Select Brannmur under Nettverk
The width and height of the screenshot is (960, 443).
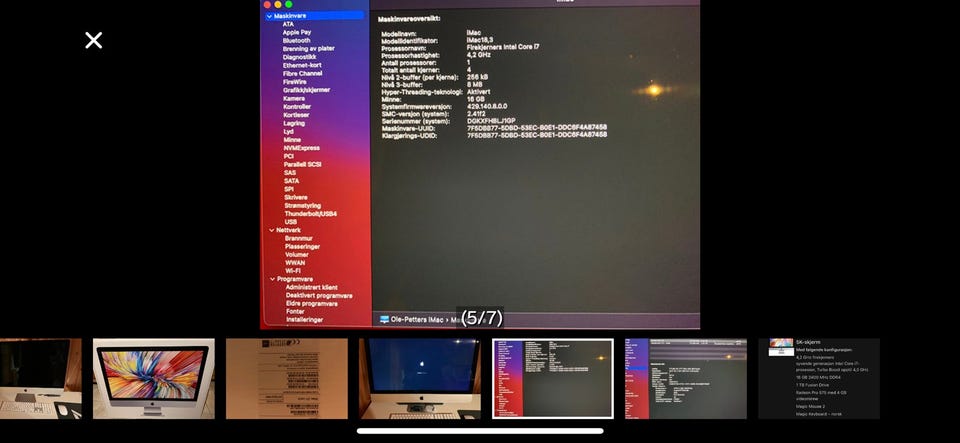pyautogui.click(x=299, y=238)
